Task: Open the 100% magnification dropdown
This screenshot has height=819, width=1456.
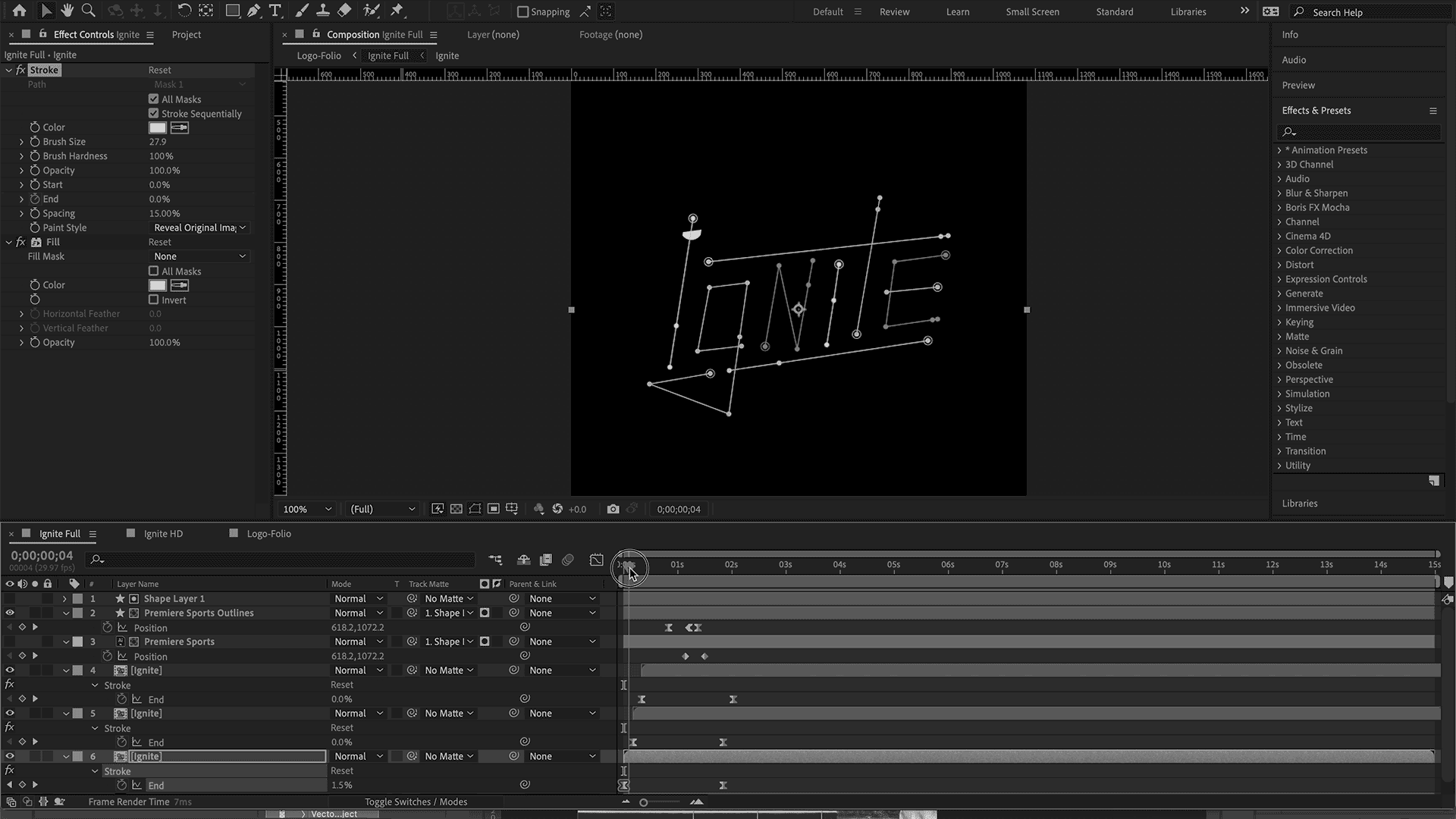Action: pyautogui.click(x=307, y=509)
